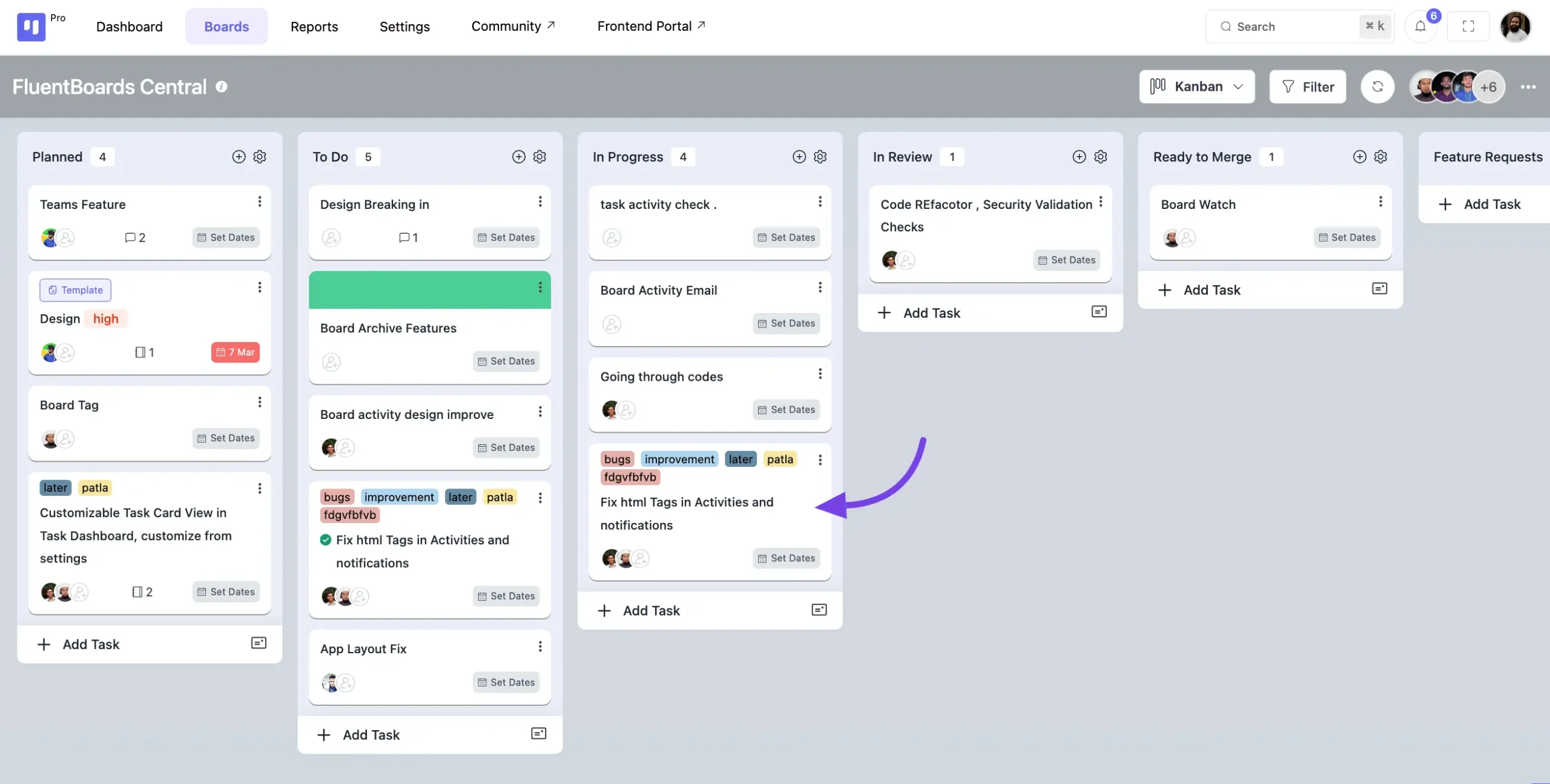This screenshot has height=784, width=1550.
Task: Set Dates on Teams Feature card
Action: tap(226, 237)
